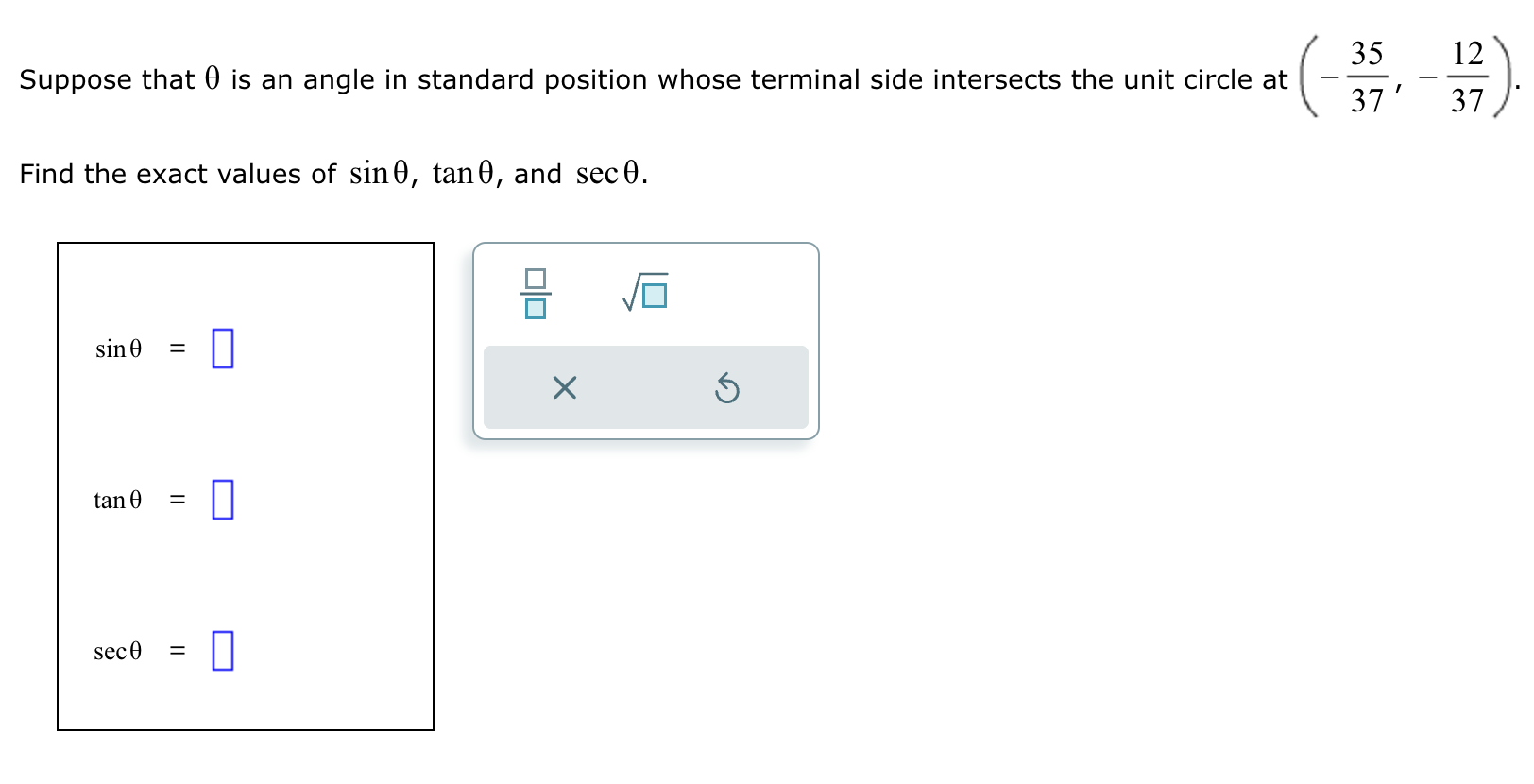Click the sec θ answer input box

coord(222,650)
